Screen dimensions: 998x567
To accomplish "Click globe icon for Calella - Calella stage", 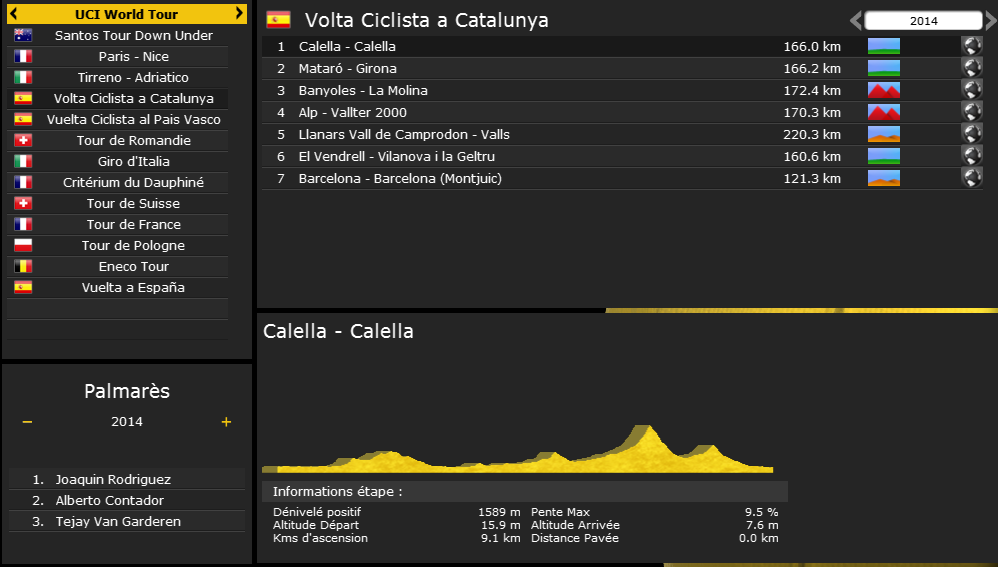I will (x=971, y=46).
